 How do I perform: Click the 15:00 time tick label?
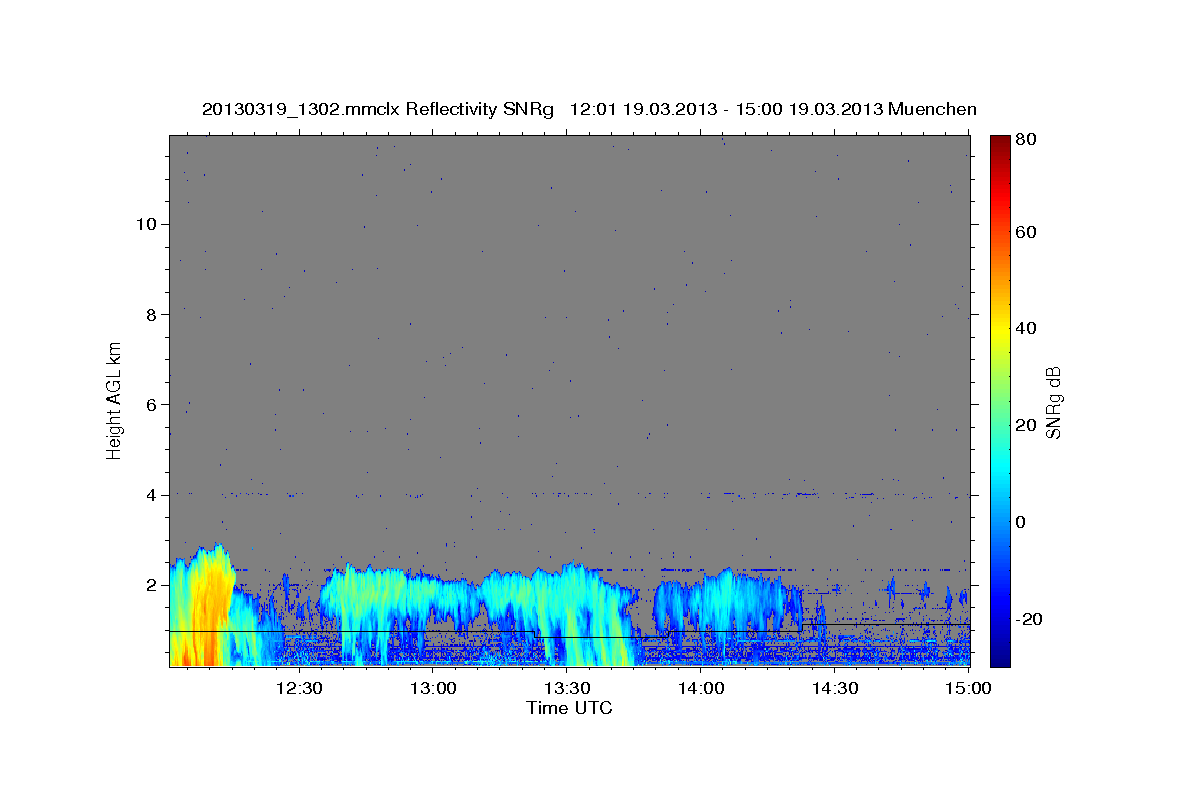coord(968,688)
